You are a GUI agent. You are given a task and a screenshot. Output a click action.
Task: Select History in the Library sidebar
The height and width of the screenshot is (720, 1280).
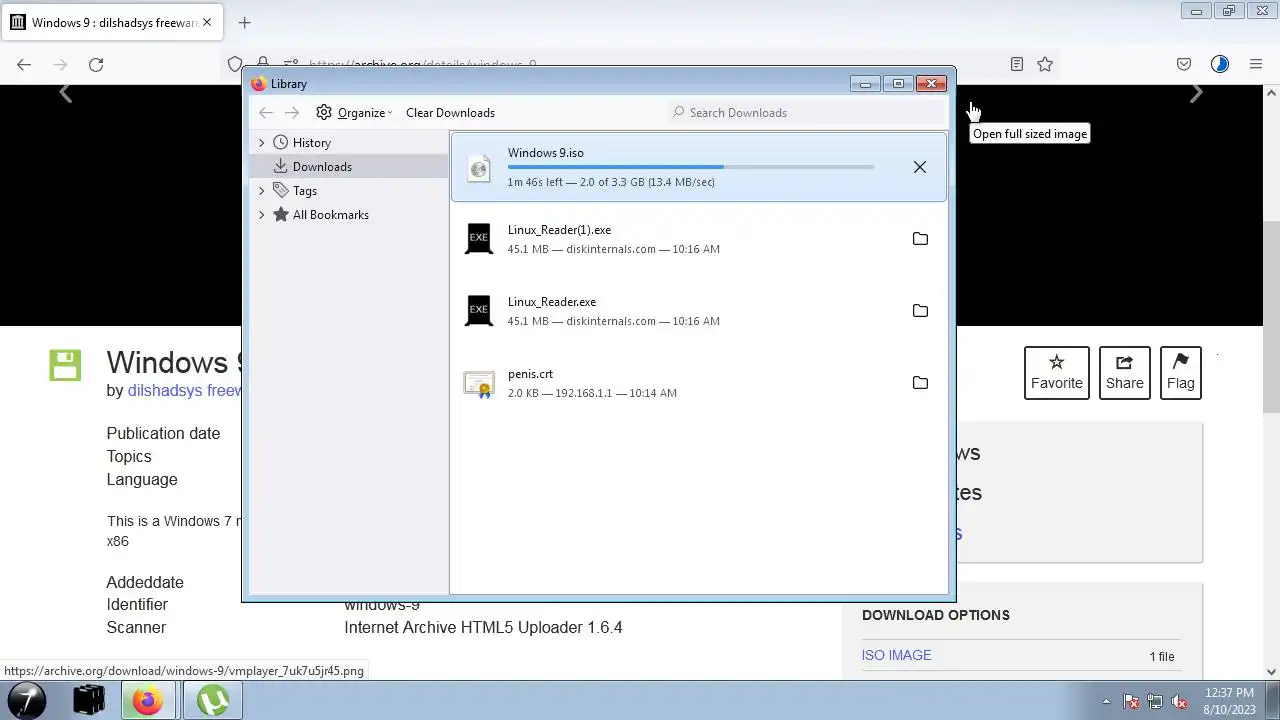[312, 143]
